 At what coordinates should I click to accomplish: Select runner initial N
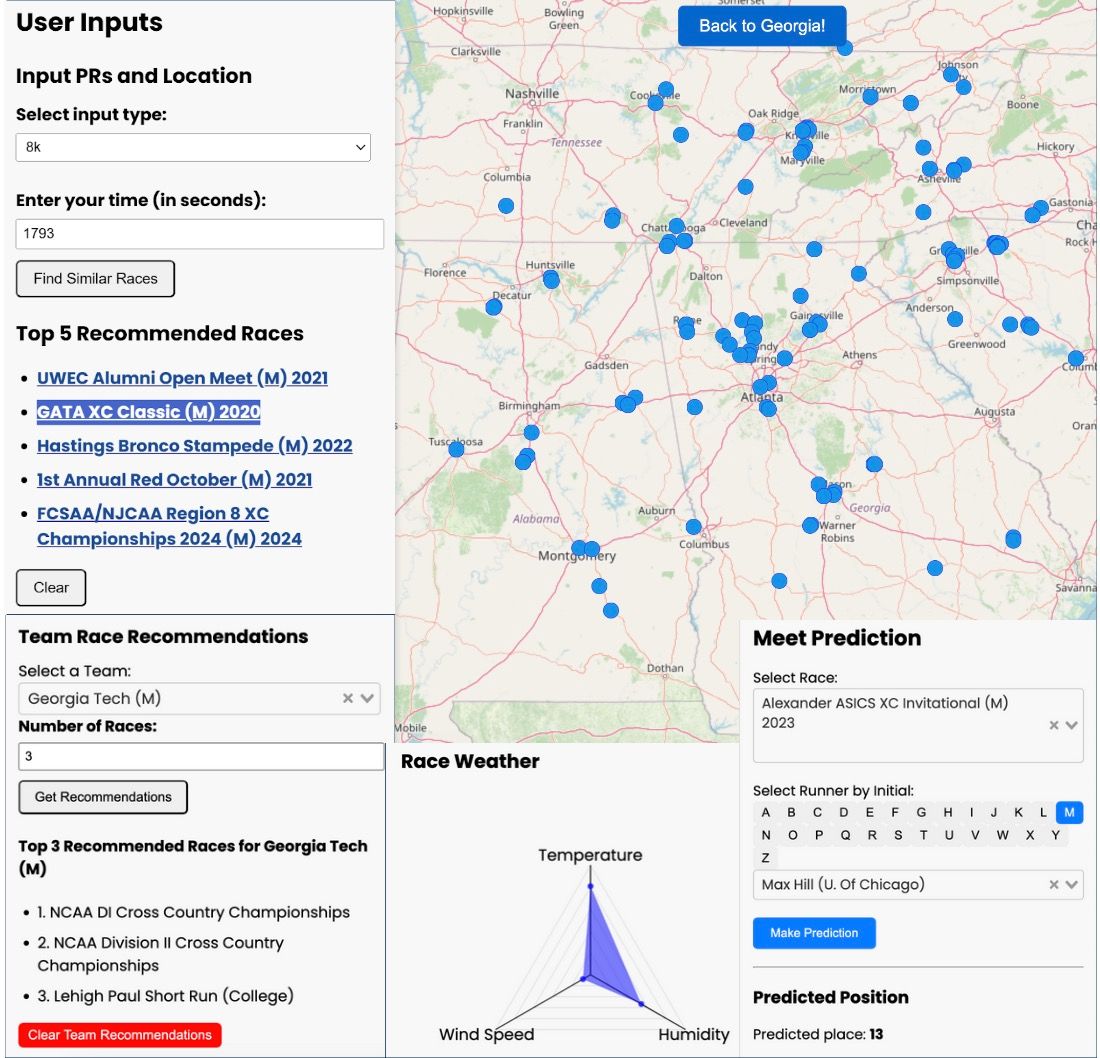click(766, 835)
